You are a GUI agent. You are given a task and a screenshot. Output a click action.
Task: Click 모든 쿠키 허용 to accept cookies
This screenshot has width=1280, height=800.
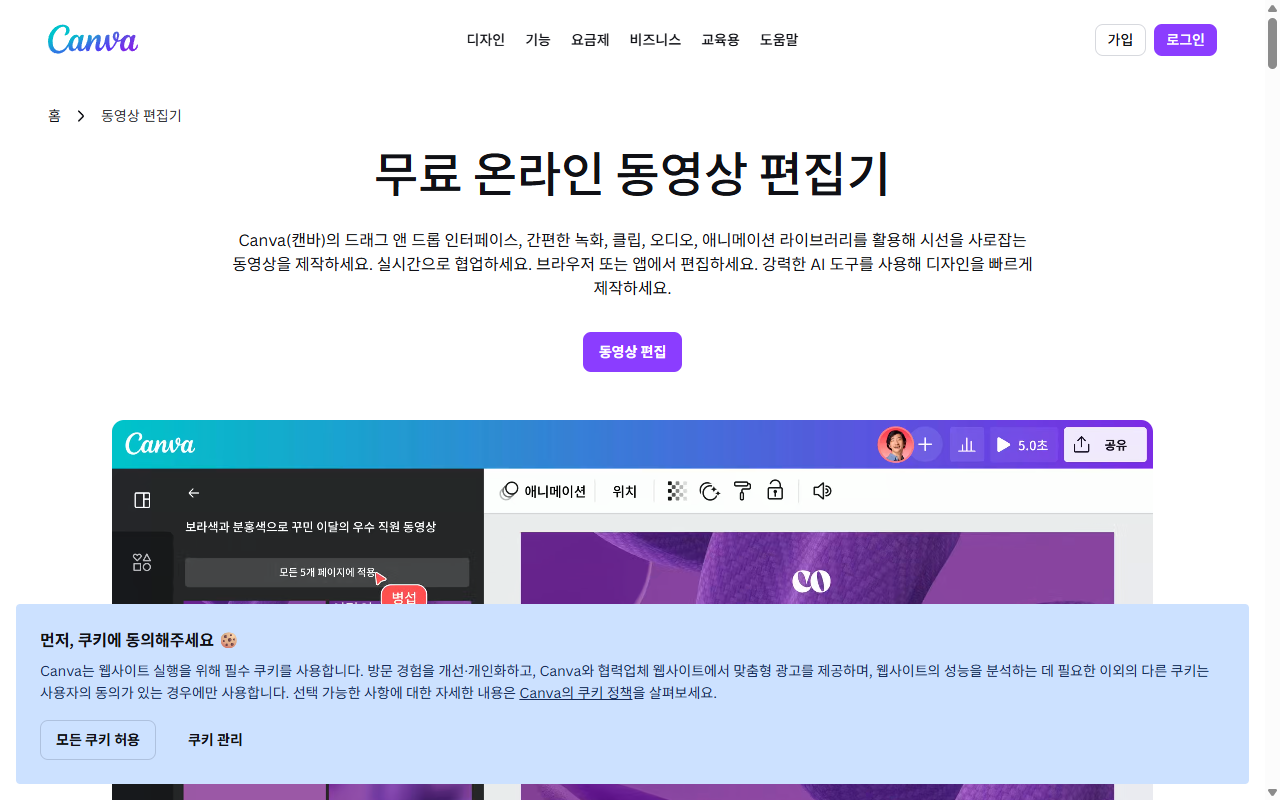(97, 740)
